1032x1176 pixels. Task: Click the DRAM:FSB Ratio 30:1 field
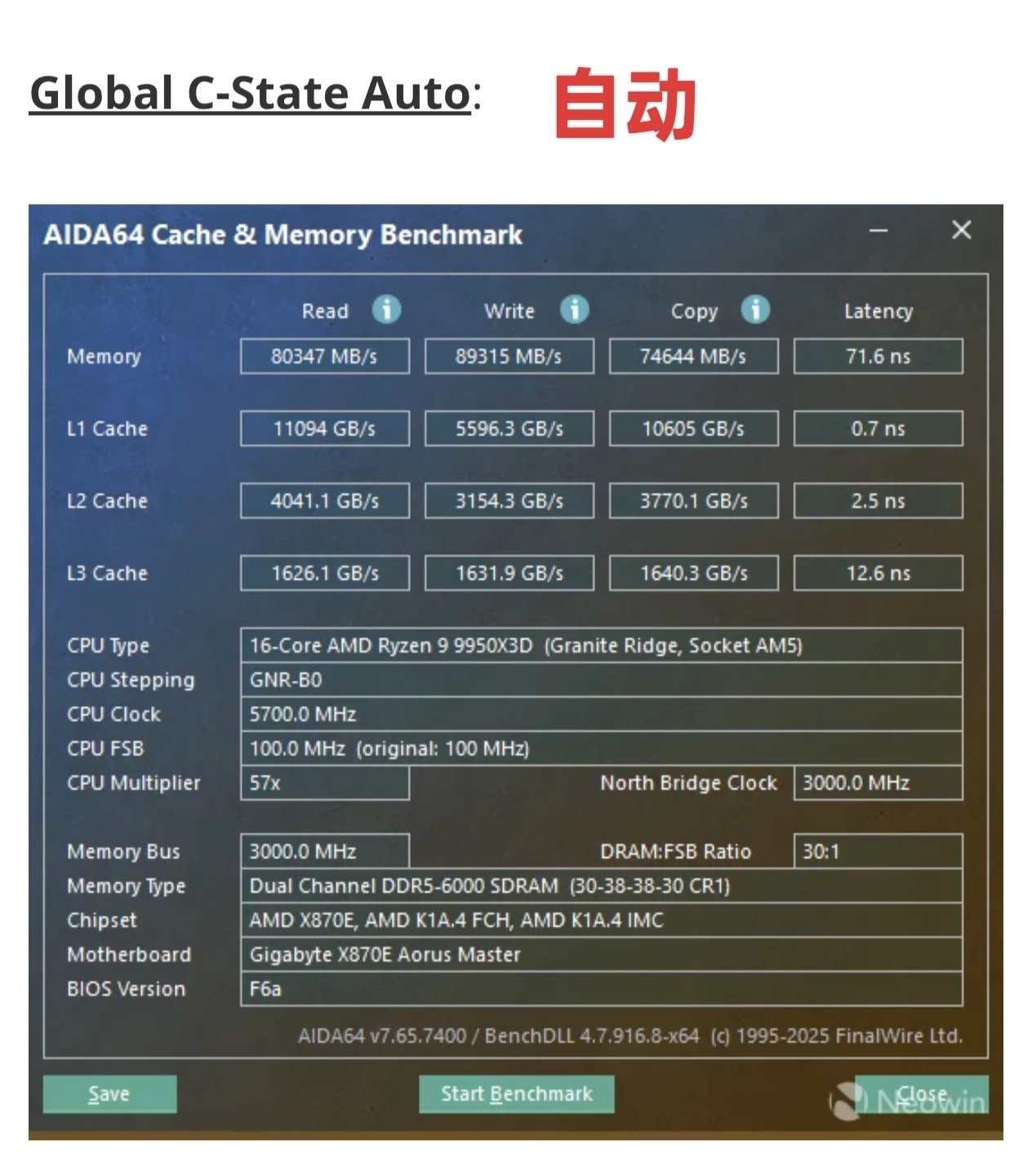[878, 852]
